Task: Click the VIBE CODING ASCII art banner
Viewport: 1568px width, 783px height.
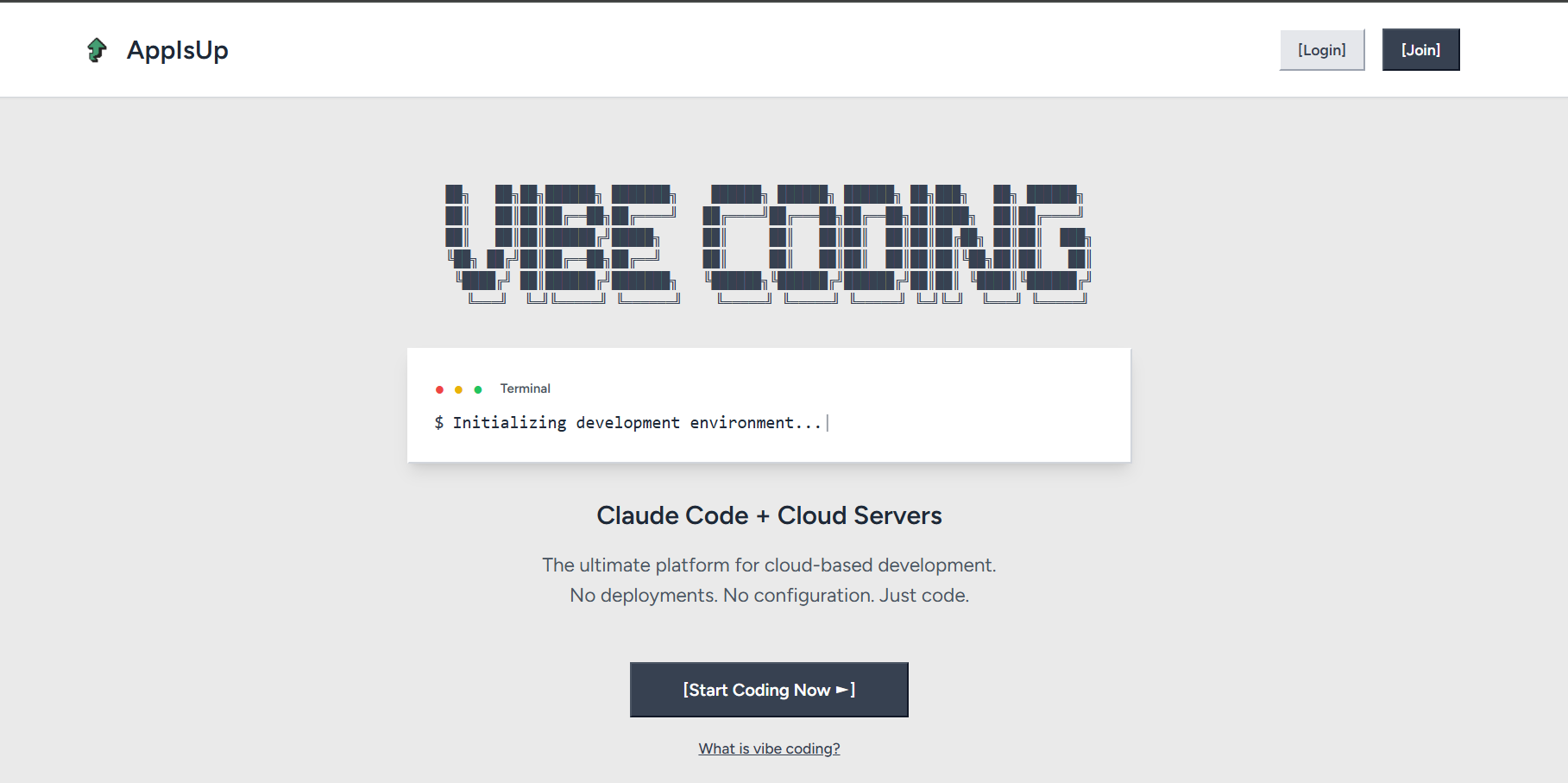Action: [x=768, y=243]
